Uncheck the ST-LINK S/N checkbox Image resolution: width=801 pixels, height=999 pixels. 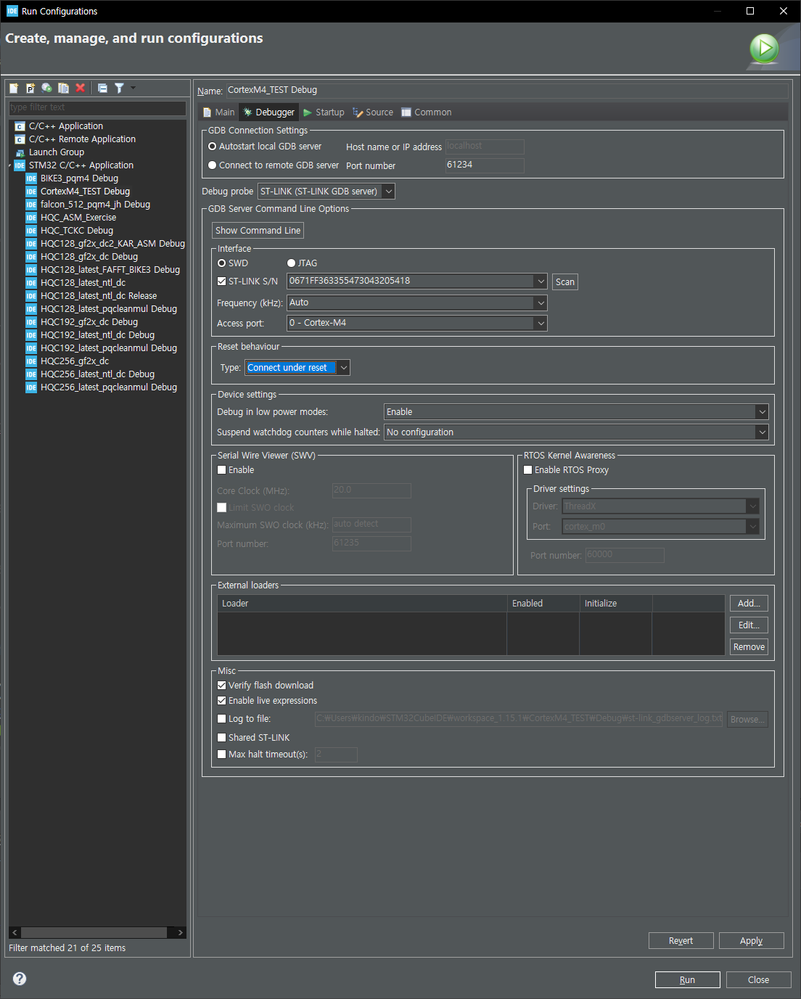(x=222, y=281)
